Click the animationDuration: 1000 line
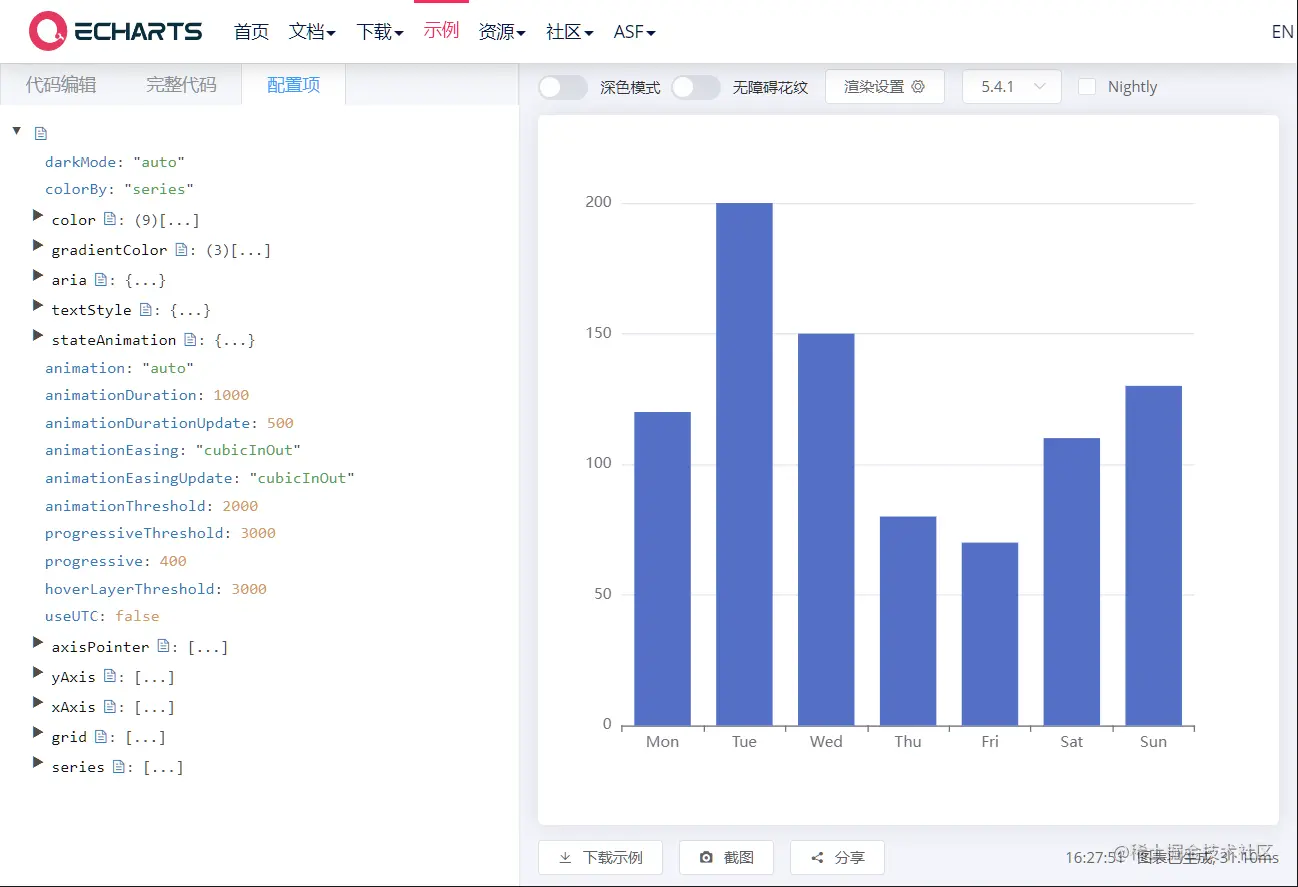 pos(147,395)
